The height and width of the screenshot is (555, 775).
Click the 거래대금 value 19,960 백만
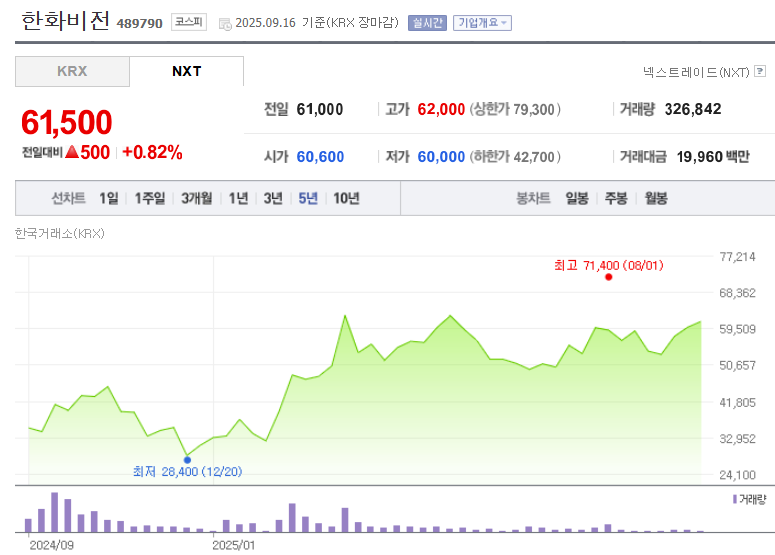713,157
